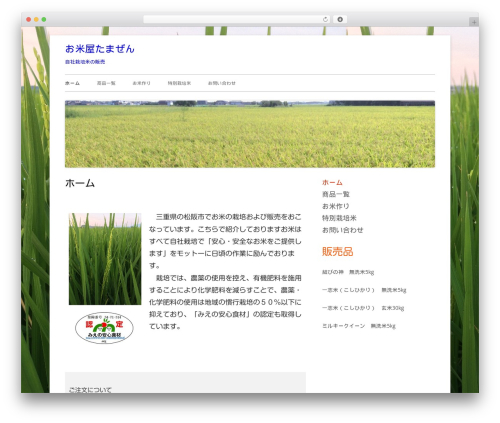Open 特別栽培米 from the sidebar list
500x423 pixels.
pyautogui.click(x=339, y=218)
